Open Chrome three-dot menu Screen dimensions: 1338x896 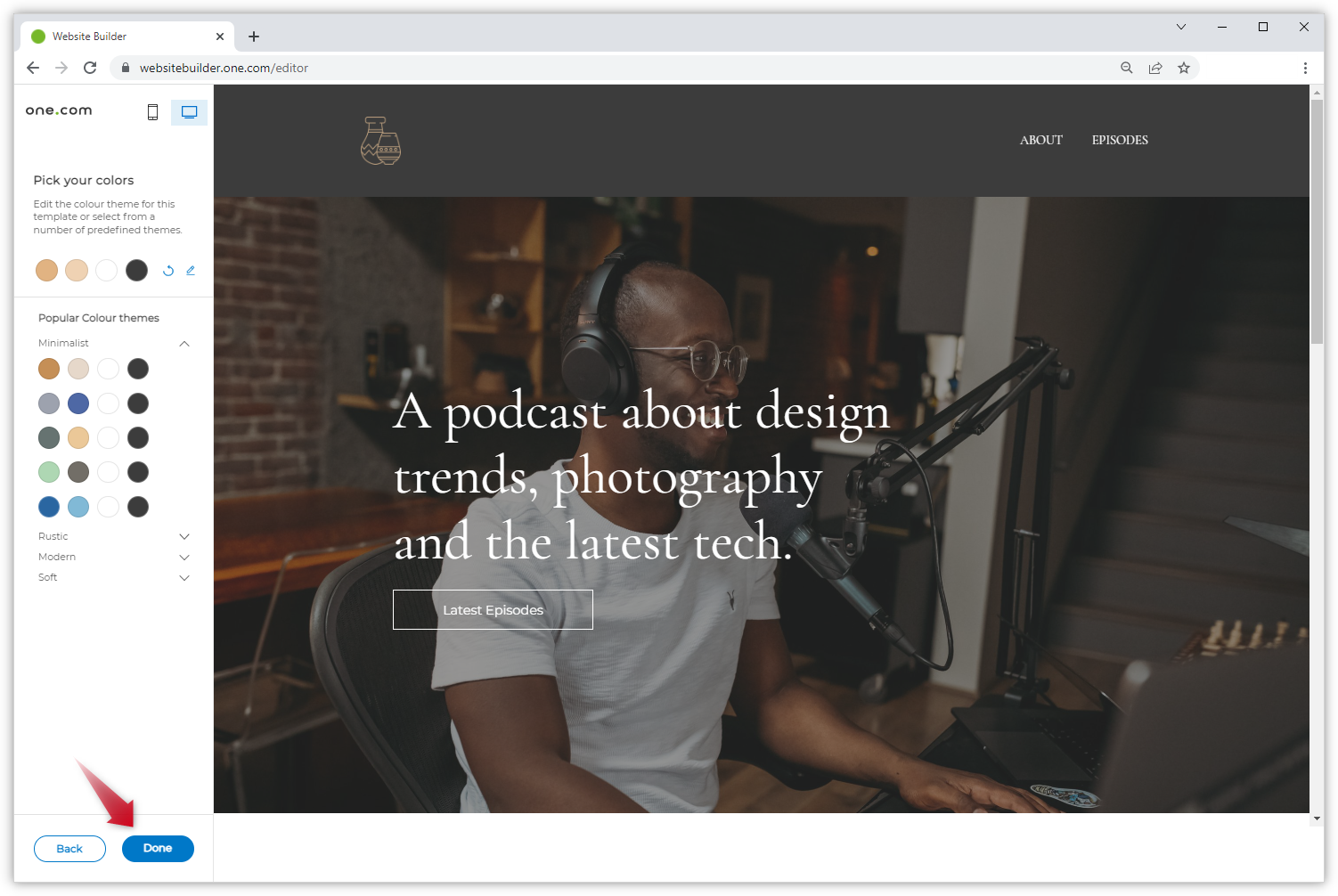1305,68
